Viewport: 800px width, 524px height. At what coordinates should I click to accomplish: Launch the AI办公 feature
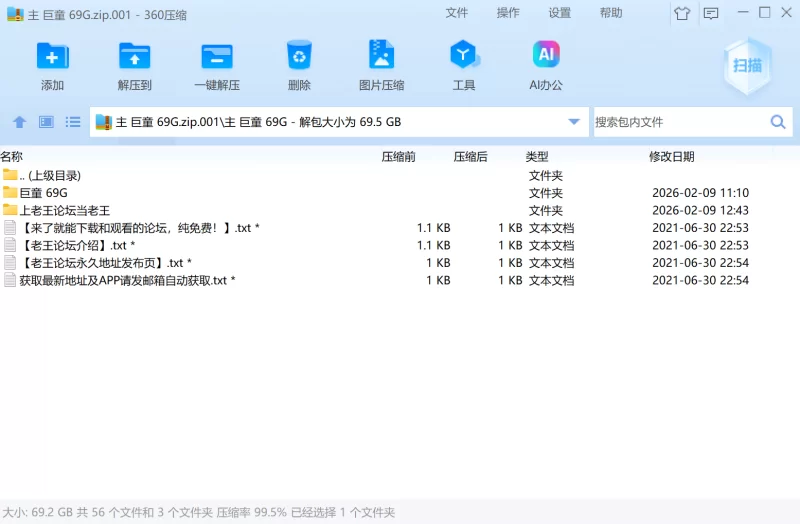pyautogui.click(x=545, y=56)
